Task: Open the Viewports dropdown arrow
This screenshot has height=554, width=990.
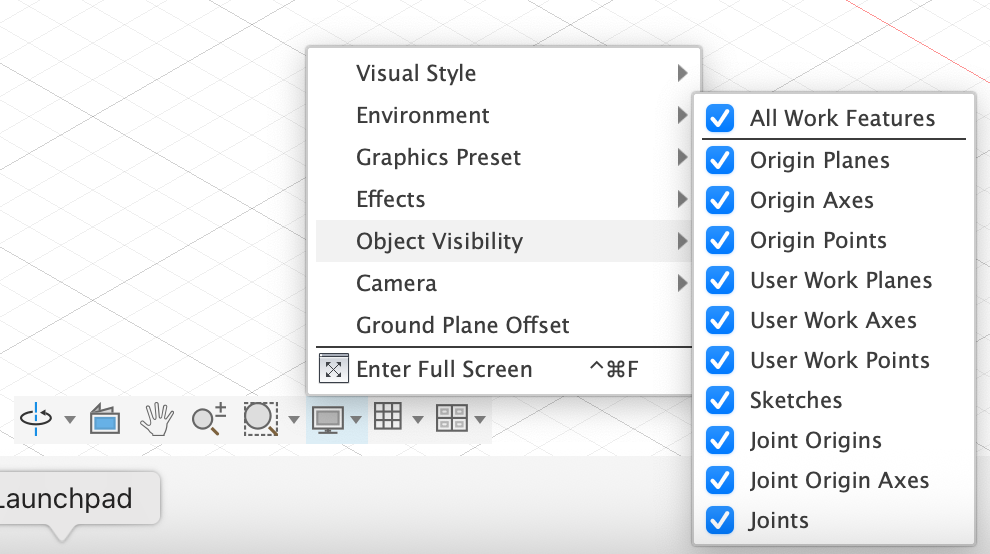Action: coord(480,420)
